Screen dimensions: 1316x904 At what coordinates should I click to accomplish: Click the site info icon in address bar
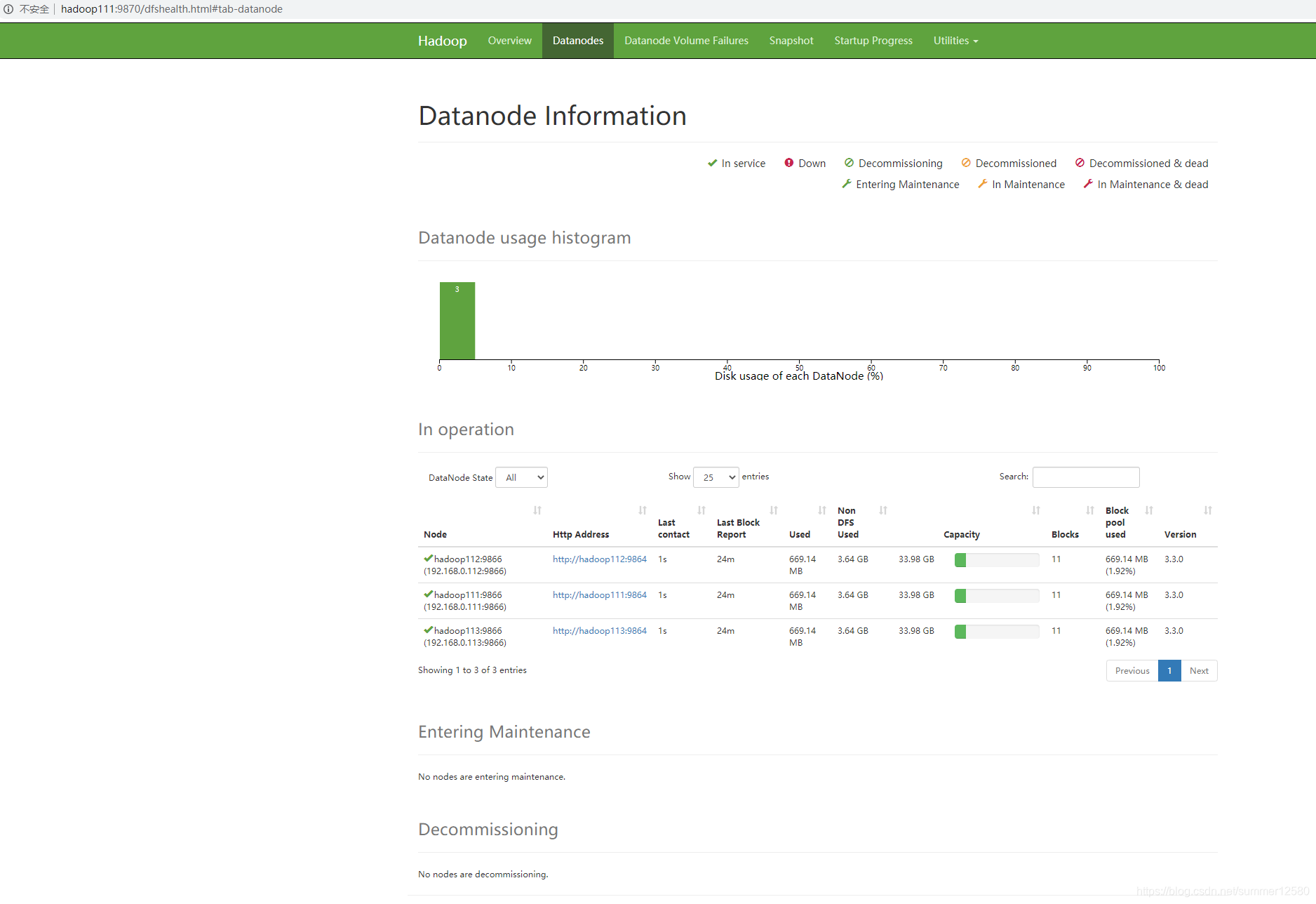click(8, 9)
